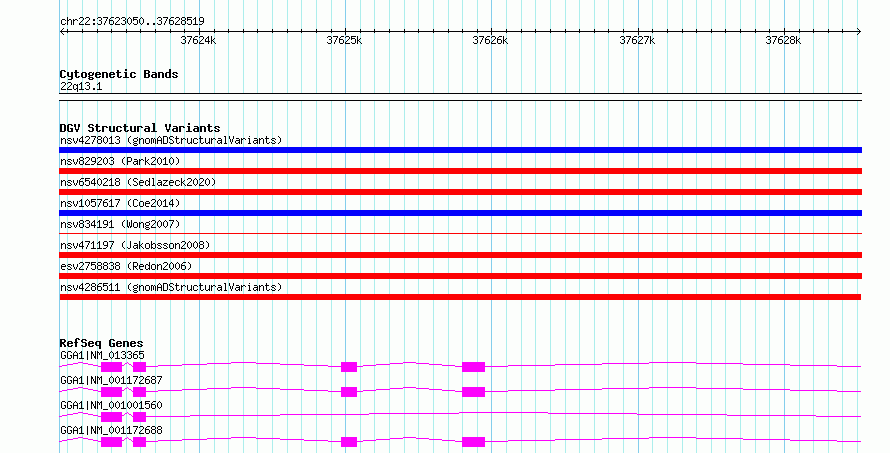
Task: Click the nsv4286511 (gnomADStructuralVariants) label
Action: (x=171, y=287)
